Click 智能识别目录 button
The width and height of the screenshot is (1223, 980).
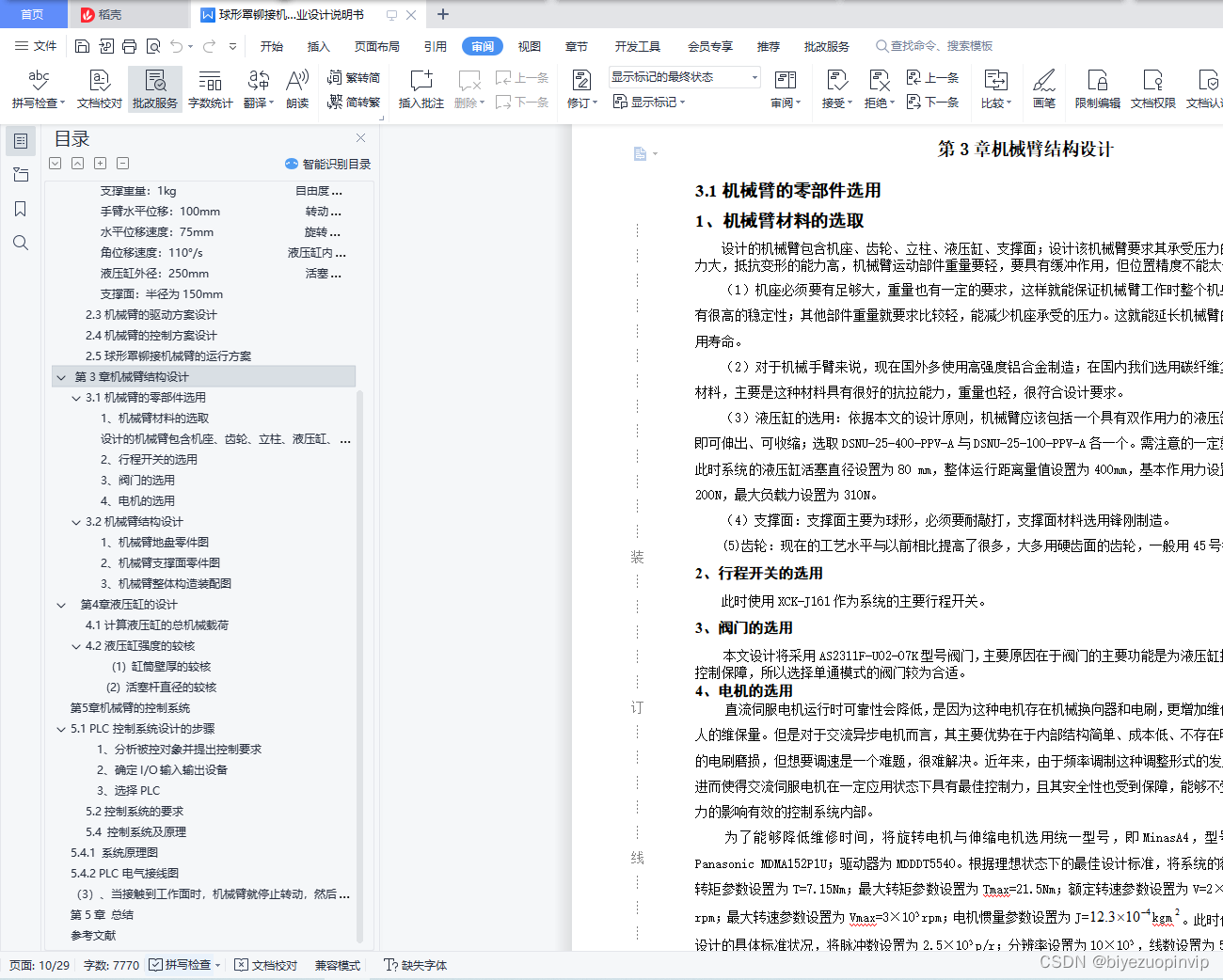[x=328, y=164]
